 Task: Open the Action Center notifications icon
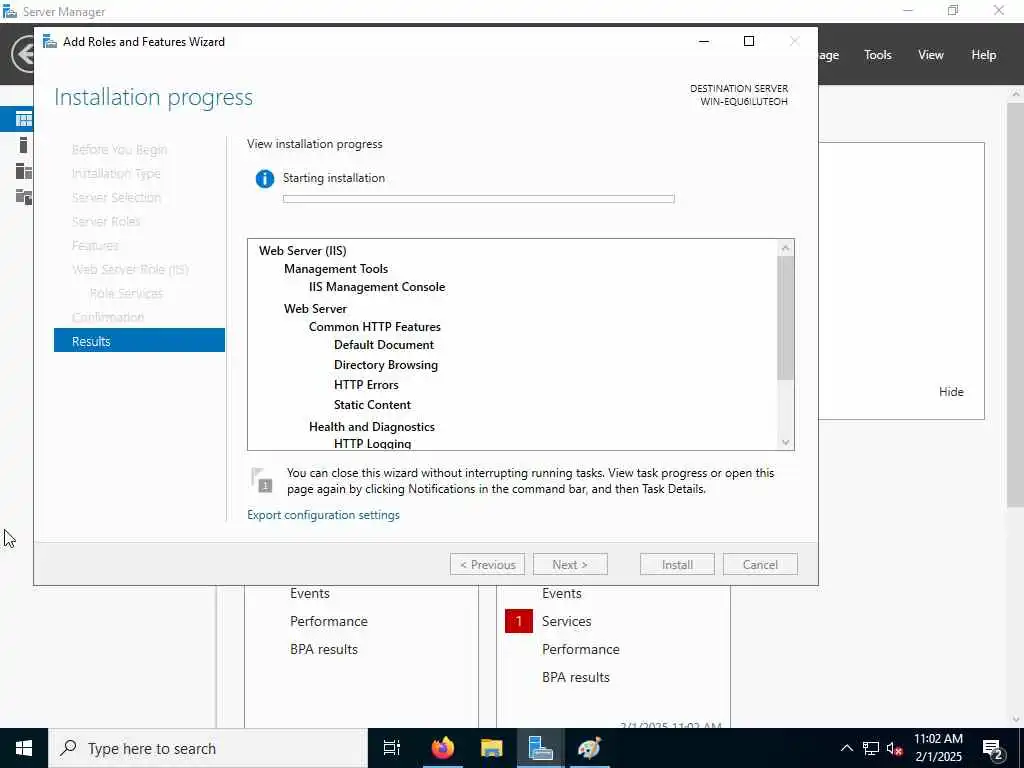[993, 750]
